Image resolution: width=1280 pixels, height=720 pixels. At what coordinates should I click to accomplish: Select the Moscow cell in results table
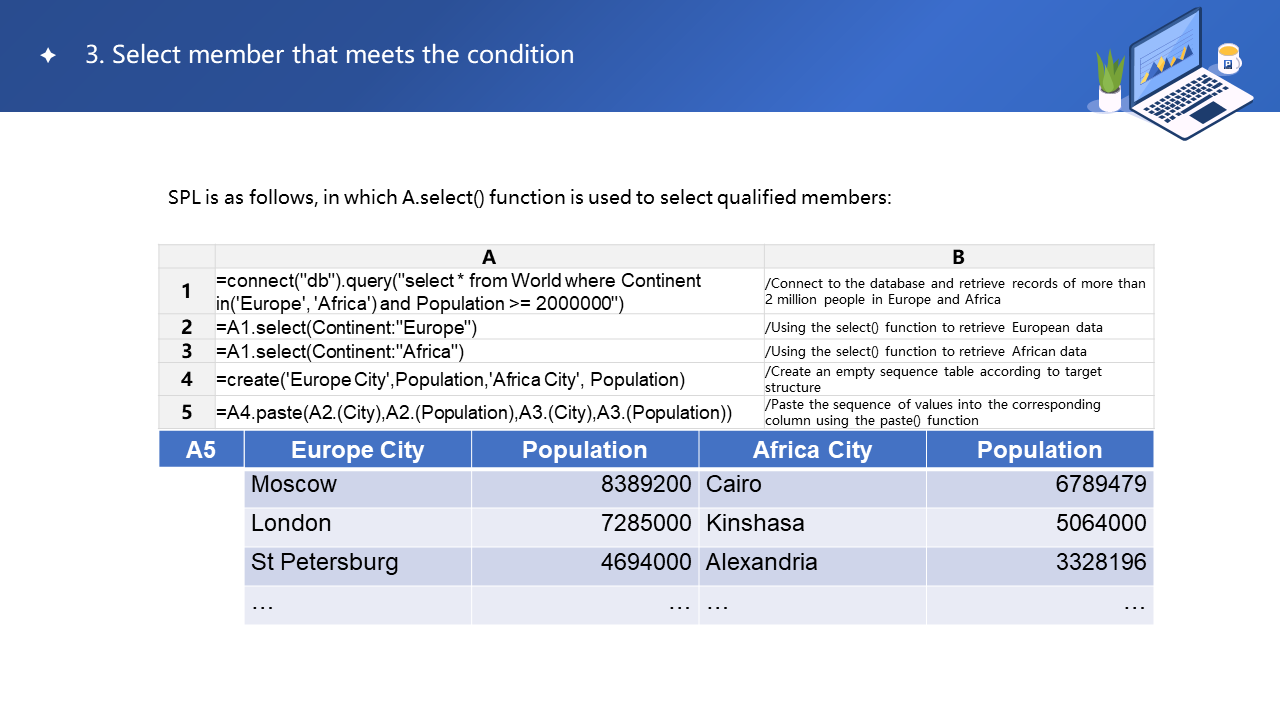pos(357,485)
